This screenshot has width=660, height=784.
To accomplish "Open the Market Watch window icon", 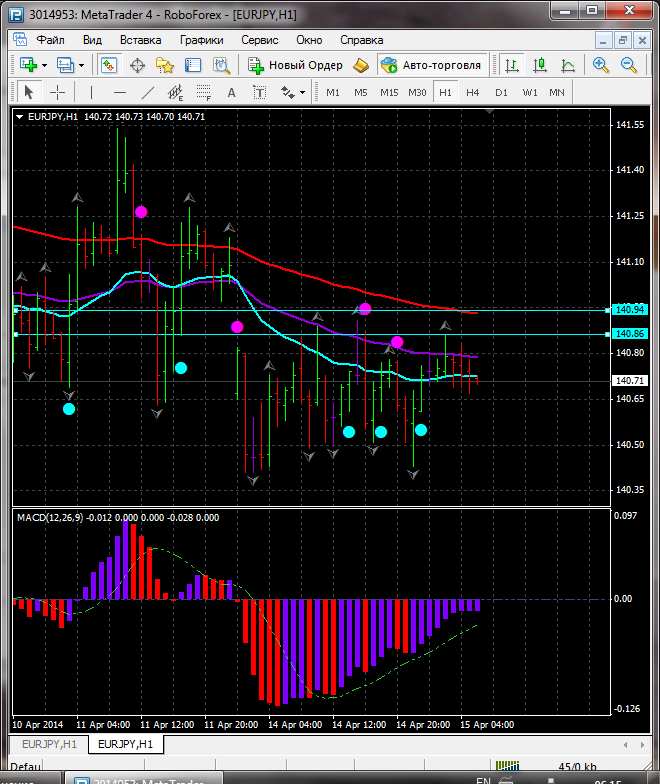I will pyautogui.click(x=108, y=65).
